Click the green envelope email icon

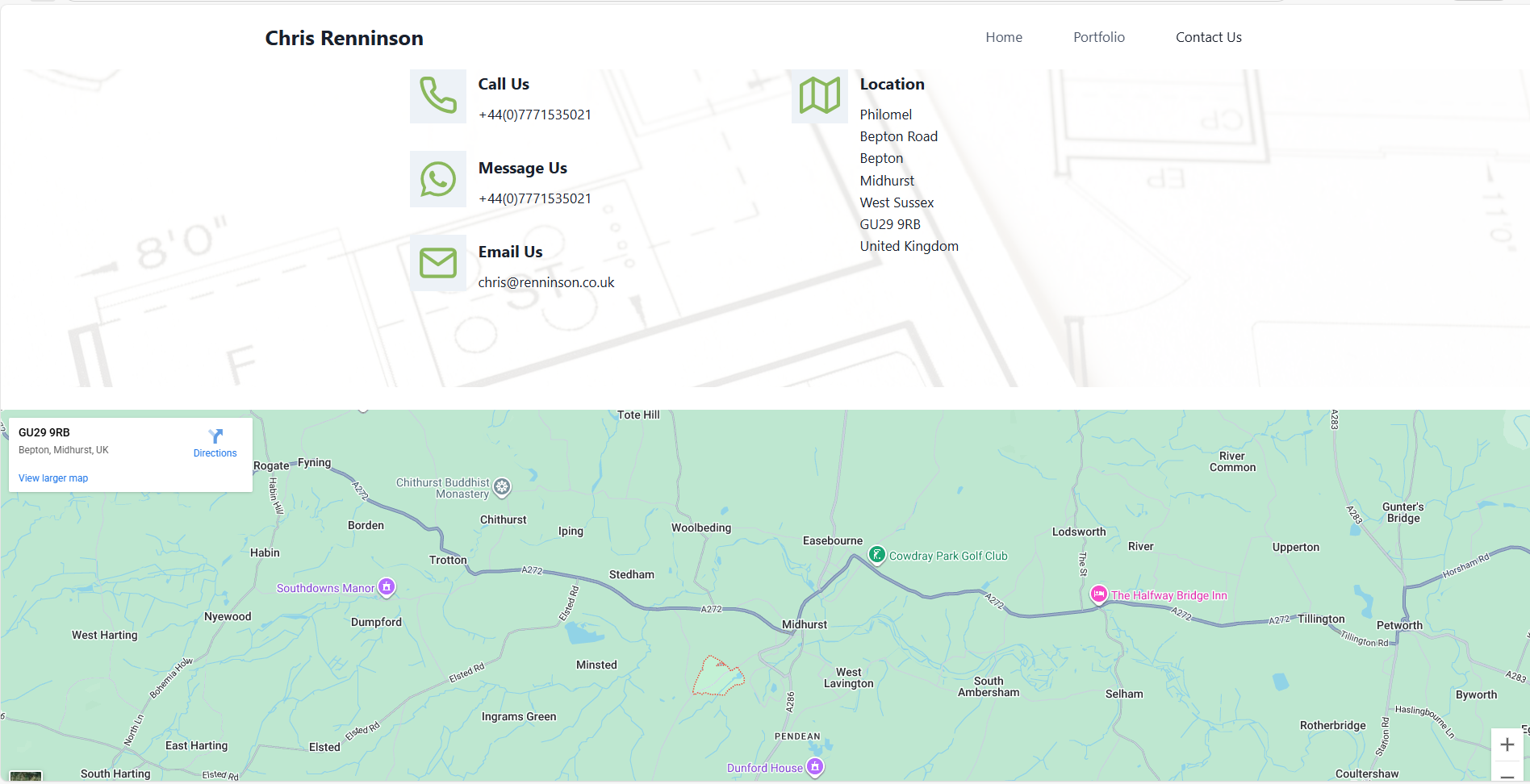(437, 263)
